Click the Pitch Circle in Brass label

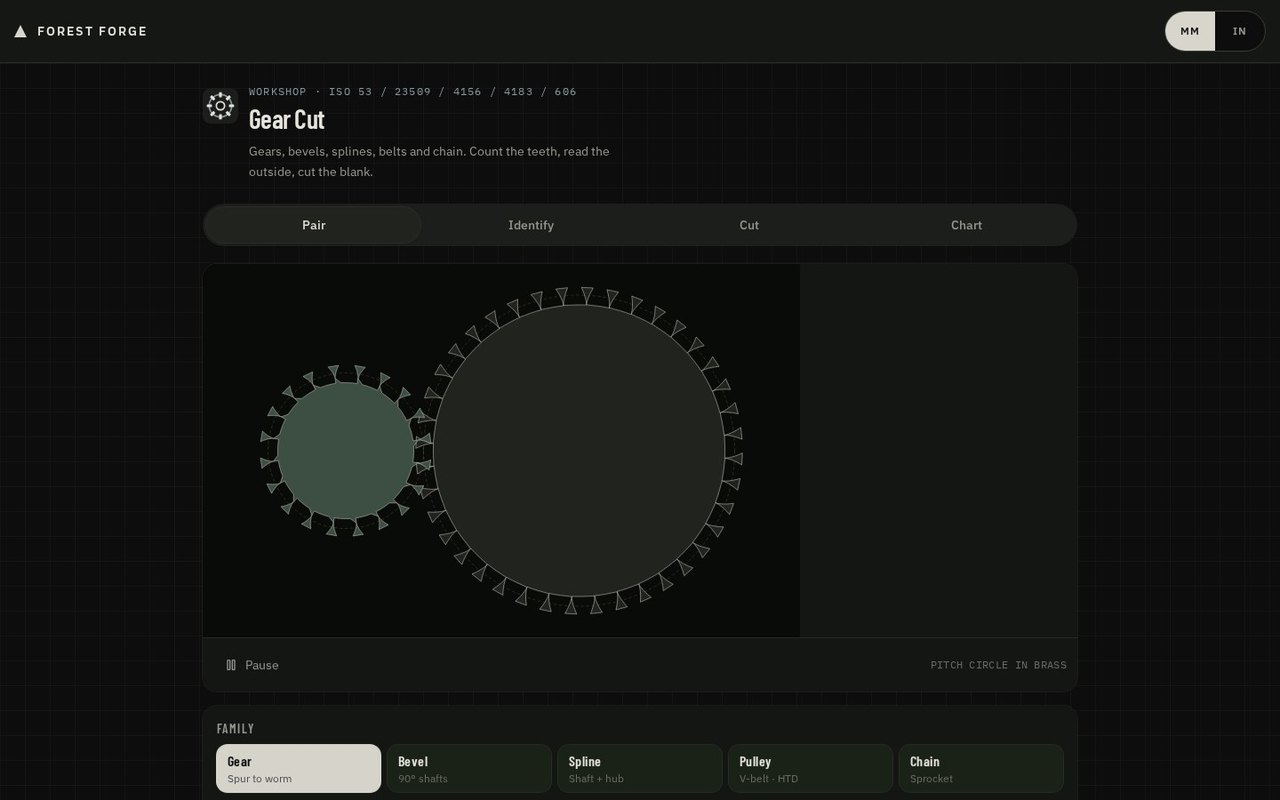click(x=998, y=665)
